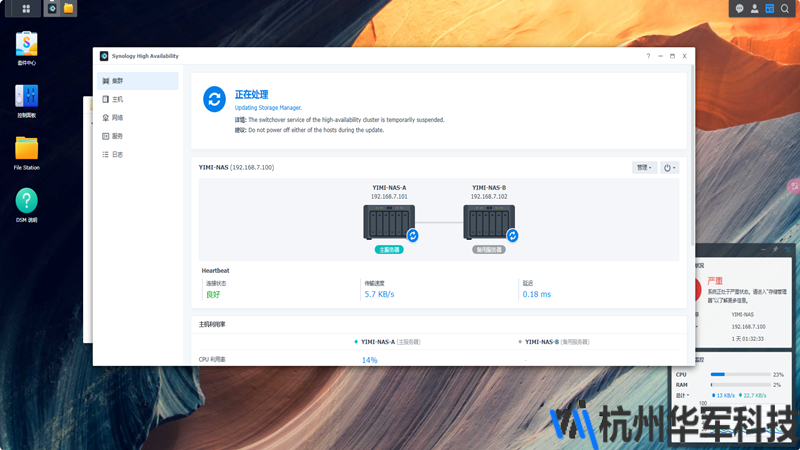800x450 pixels.
Task: View the 日志 (Log) sidebar section
Action: (117, 155)
